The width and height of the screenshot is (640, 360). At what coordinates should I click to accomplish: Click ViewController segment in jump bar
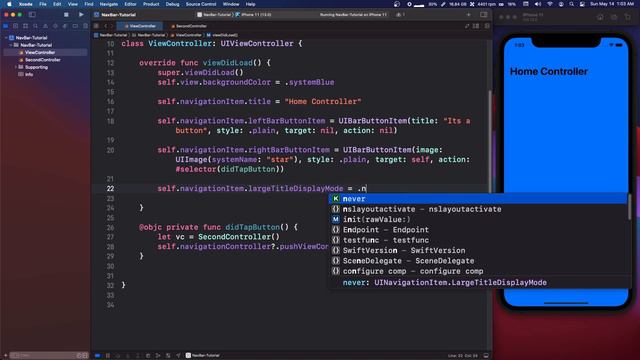(186, 35)
